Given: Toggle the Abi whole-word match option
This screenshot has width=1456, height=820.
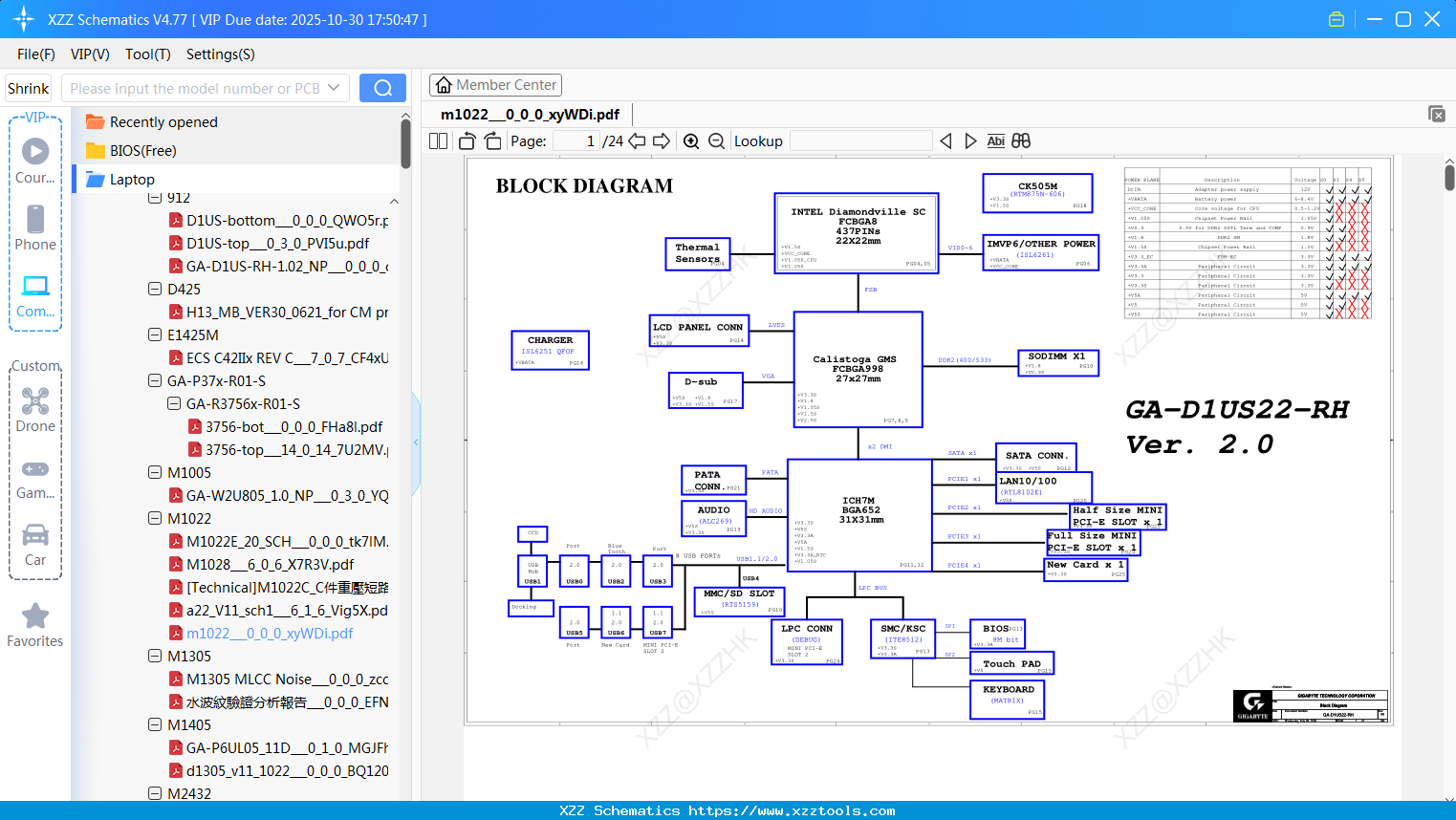Looking at the screenshot, I should [995, 140].
